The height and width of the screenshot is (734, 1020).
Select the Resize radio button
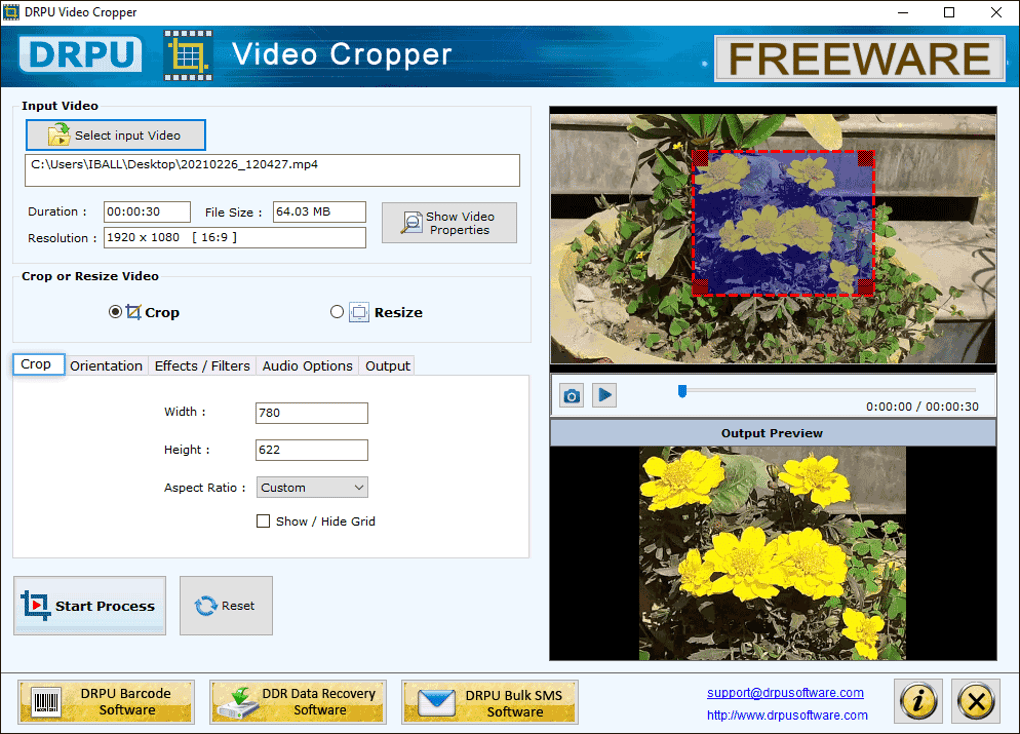click(337, 312)
